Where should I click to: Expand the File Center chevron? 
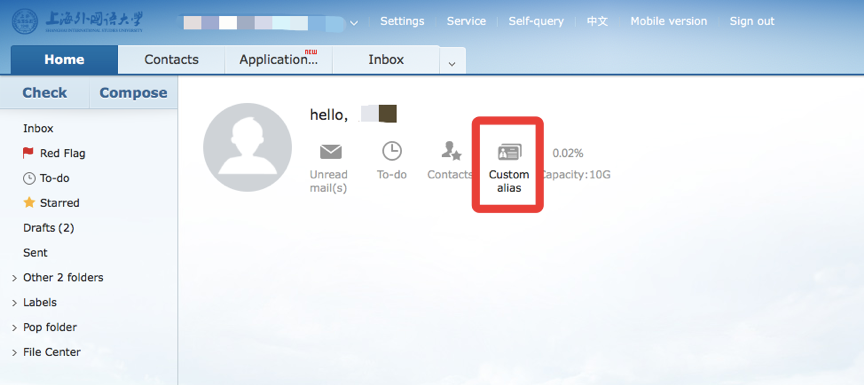click(x=14, y=353)
